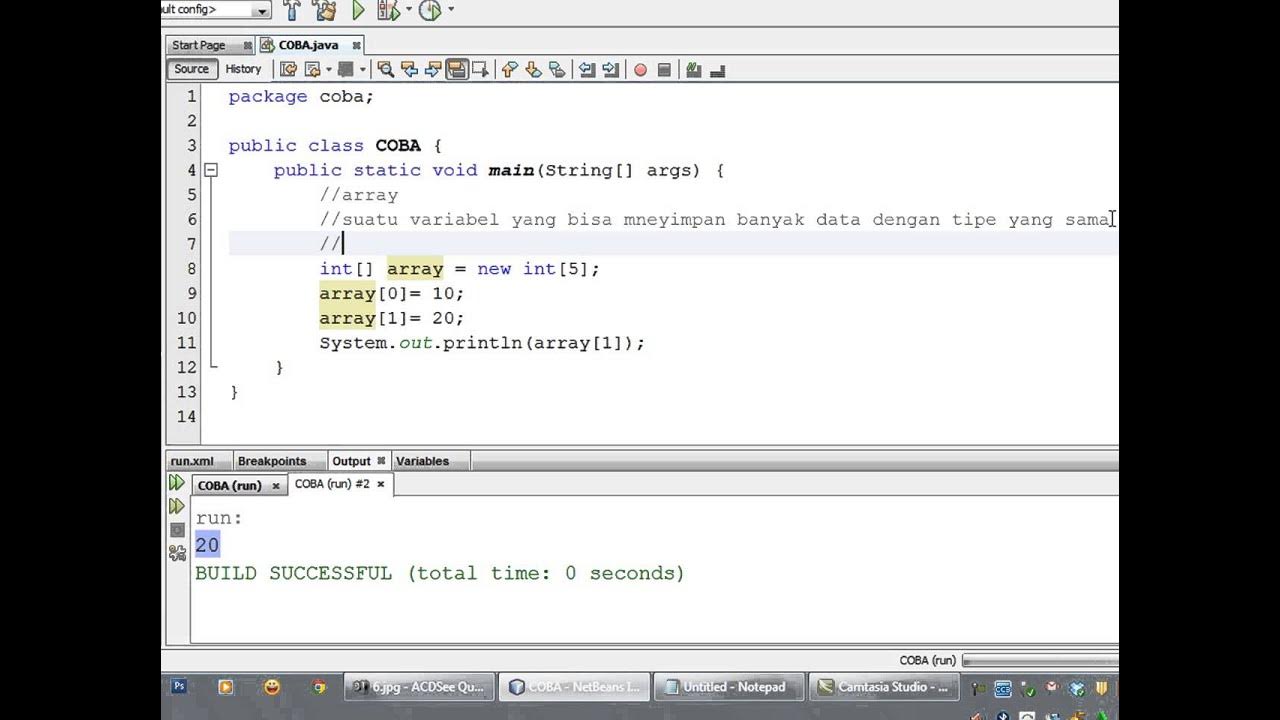This screenshot has width=1280, height=720.
Task: Click the Stop Macro Recording icon
Action: point(664,70)
